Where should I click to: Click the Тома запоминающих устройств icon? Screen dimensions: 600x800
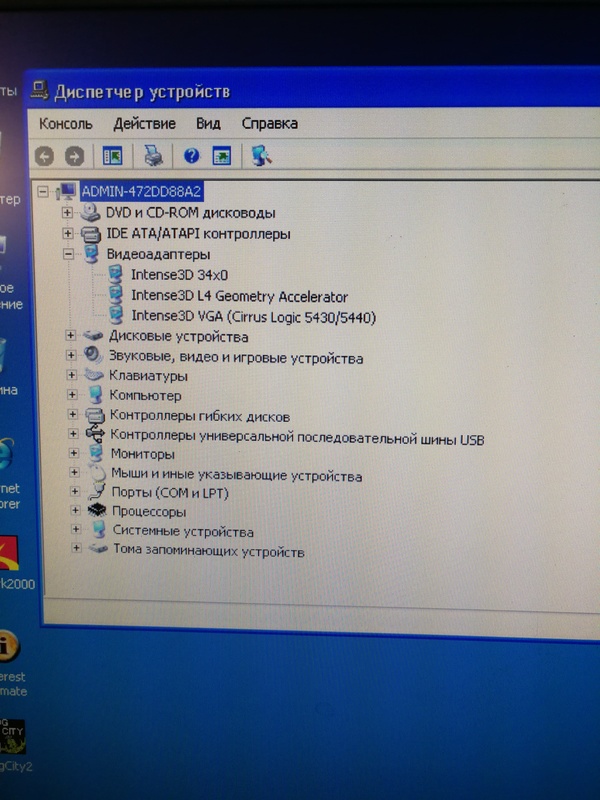(98, 549)
